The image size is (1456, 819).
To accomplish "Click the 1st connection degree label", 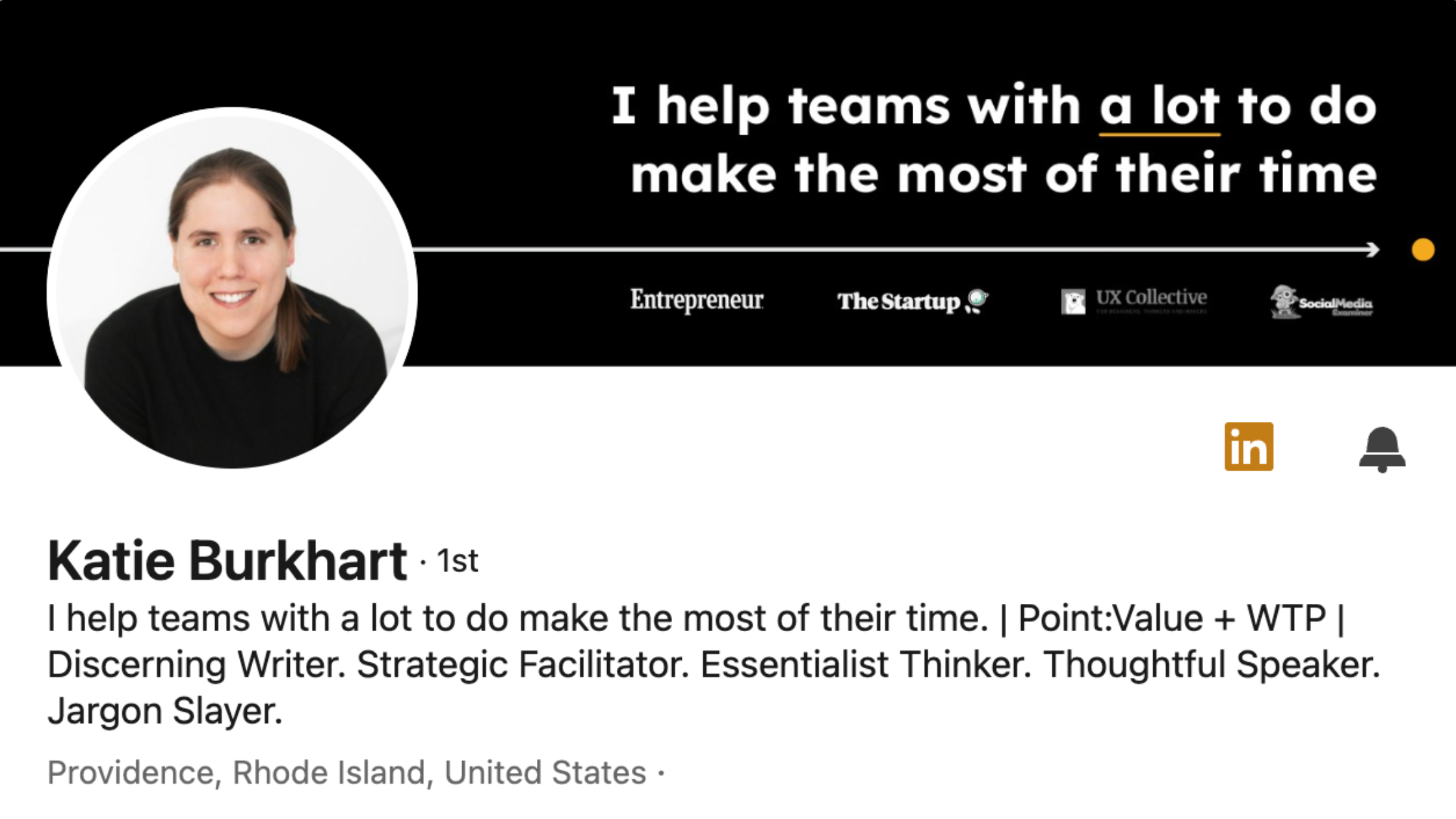I will 457,561.
